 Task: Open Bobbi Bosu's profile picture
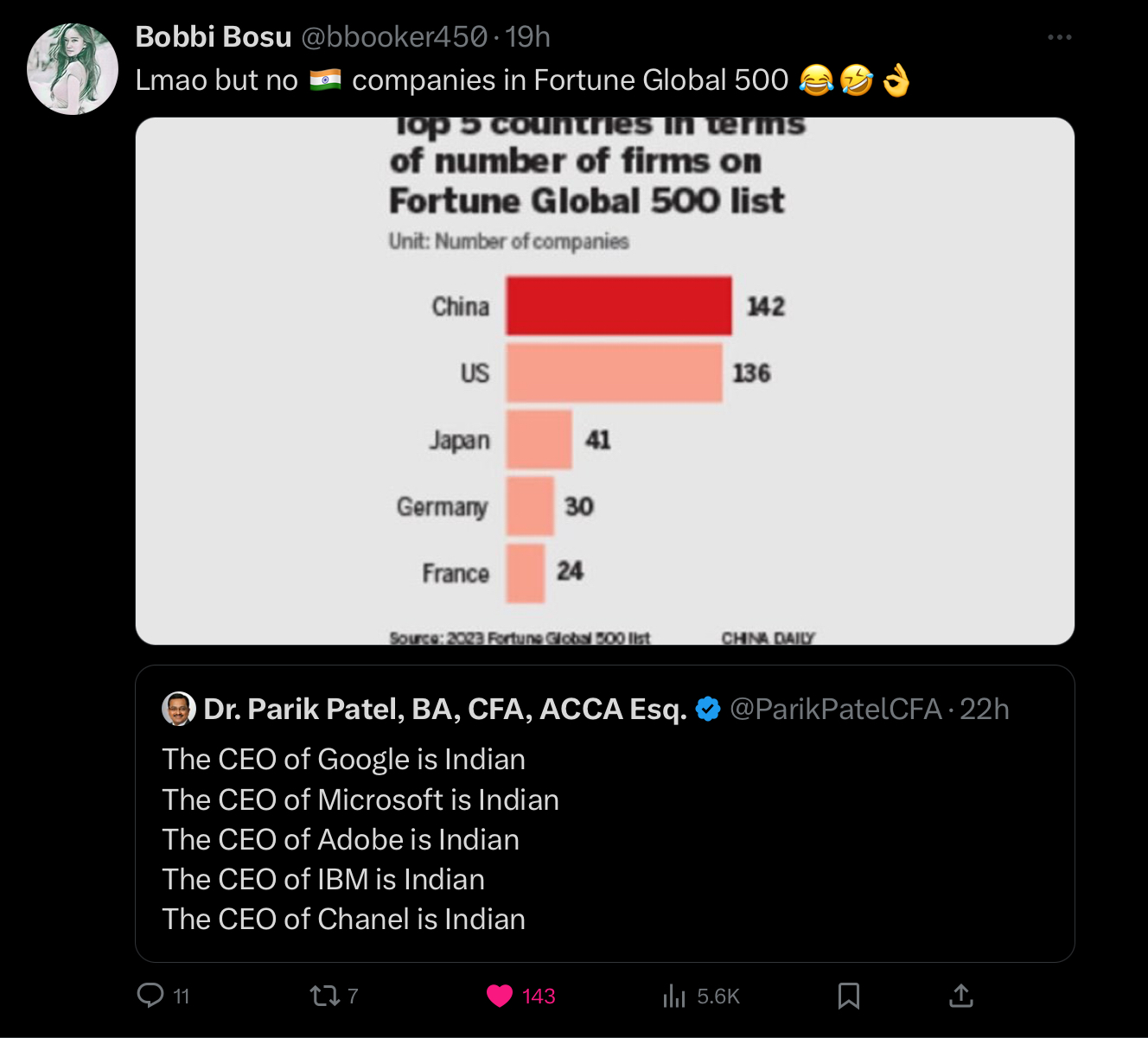(x=73, y=69)
